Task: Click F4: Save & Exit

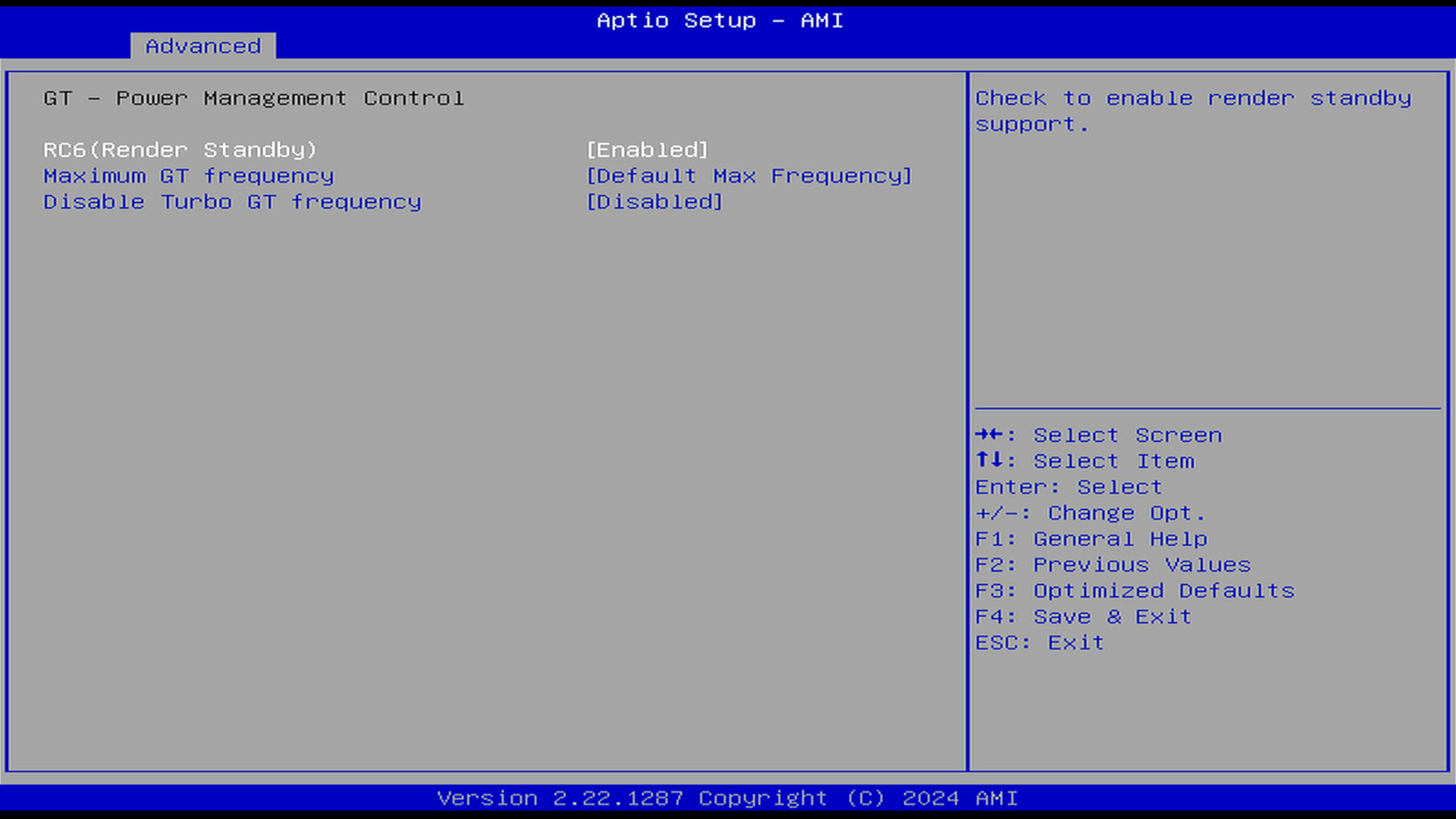Action: tap(1084, 617)
